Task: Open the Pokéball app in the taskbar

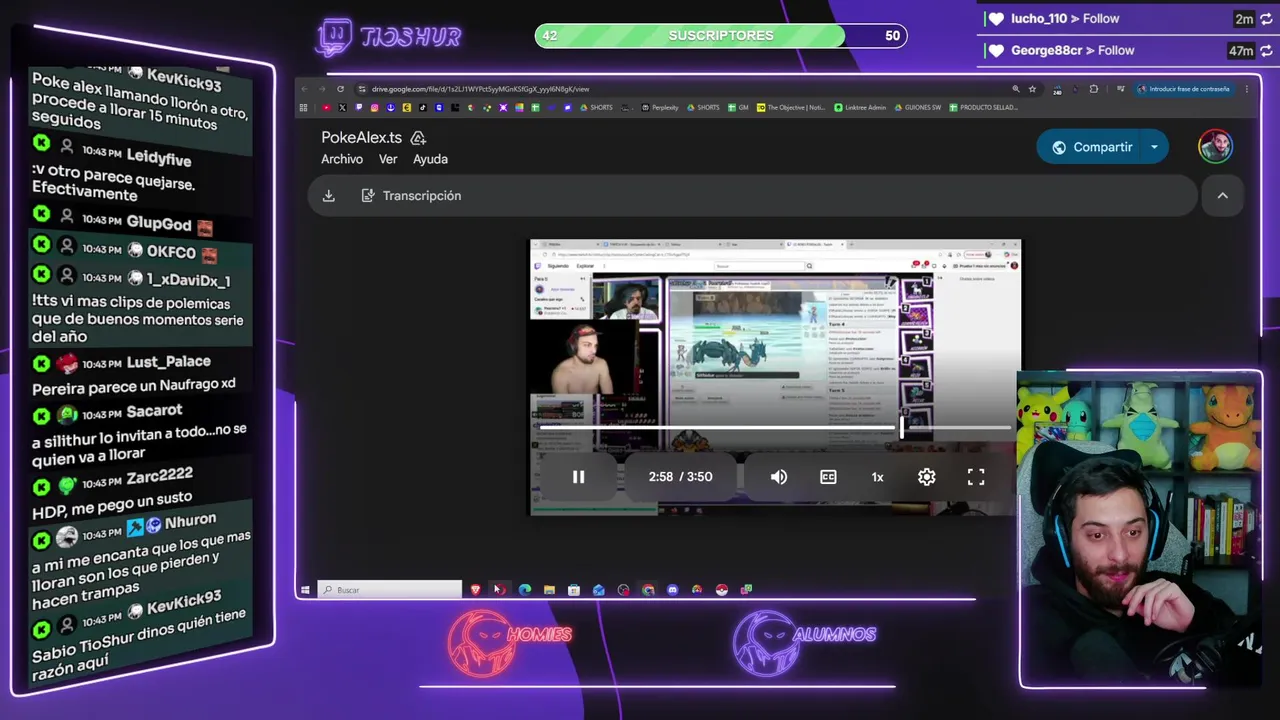Action: 721,590
